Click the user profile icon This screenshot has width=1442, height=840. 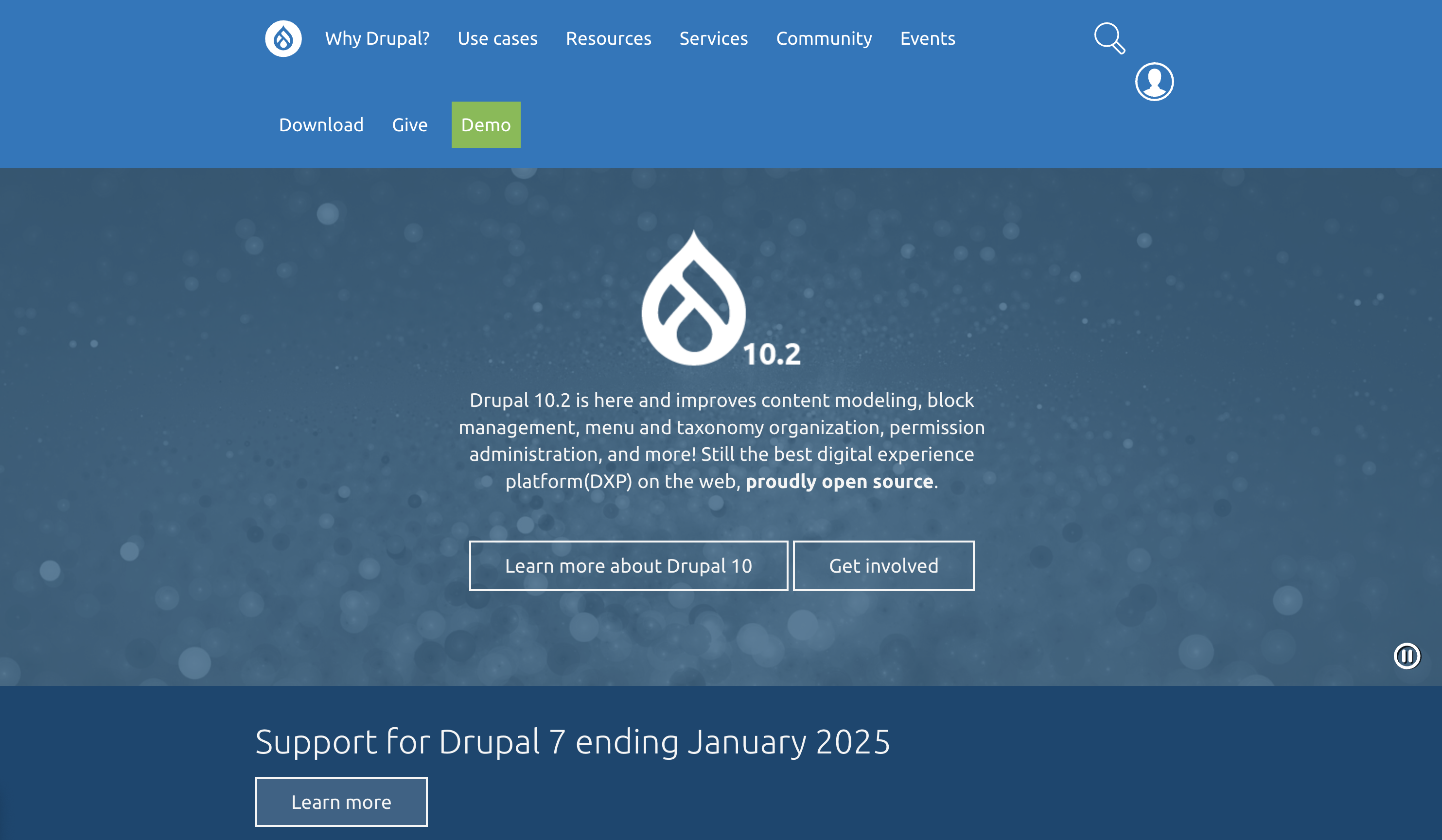(1154, 81)
